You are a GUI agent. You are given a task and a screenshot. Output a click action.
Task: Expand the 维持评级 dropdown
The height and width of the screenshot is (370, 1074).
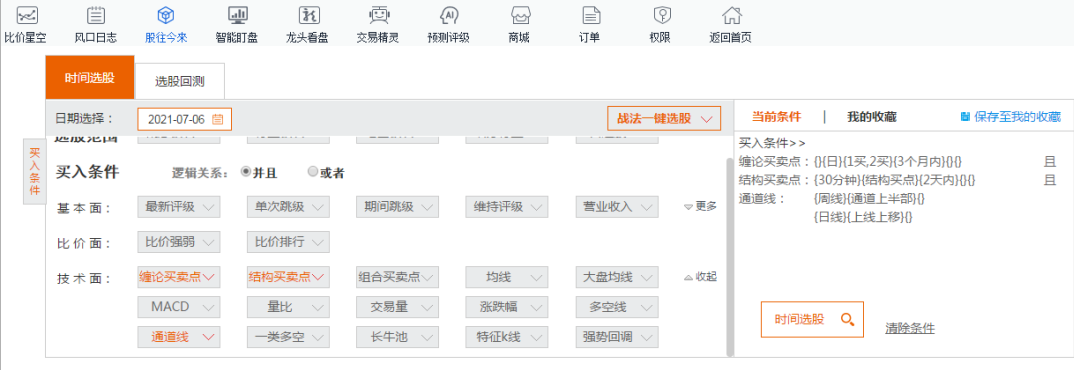click(508, 207)
